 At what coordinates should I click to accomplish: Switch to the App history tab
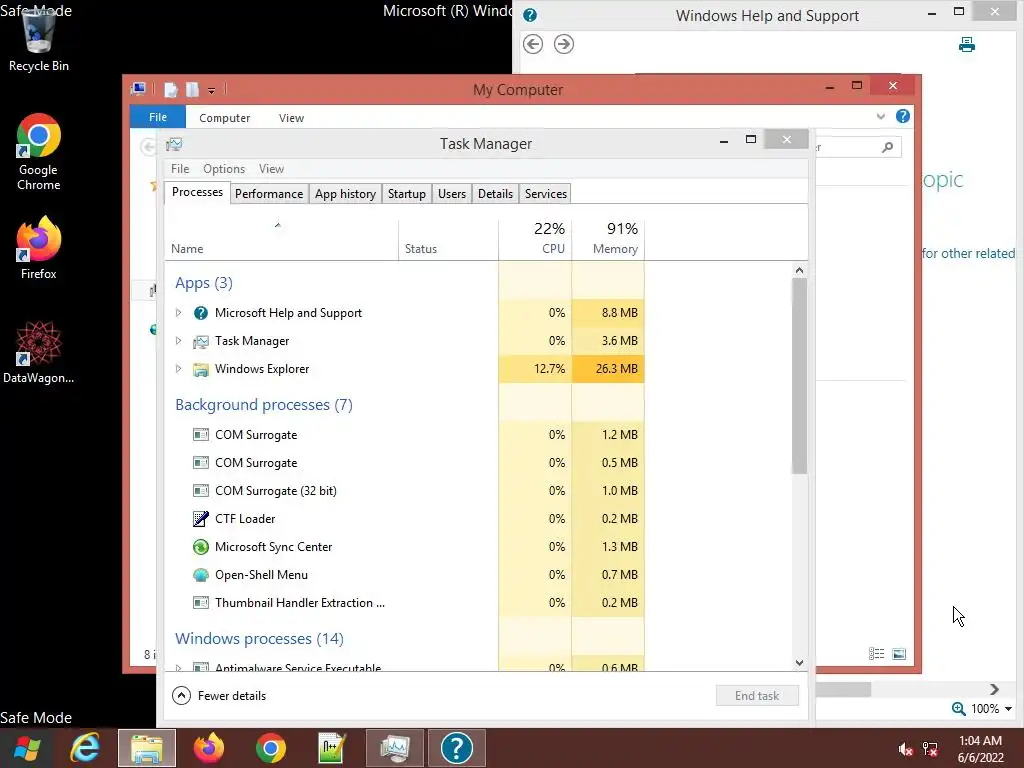click(345, 194)
